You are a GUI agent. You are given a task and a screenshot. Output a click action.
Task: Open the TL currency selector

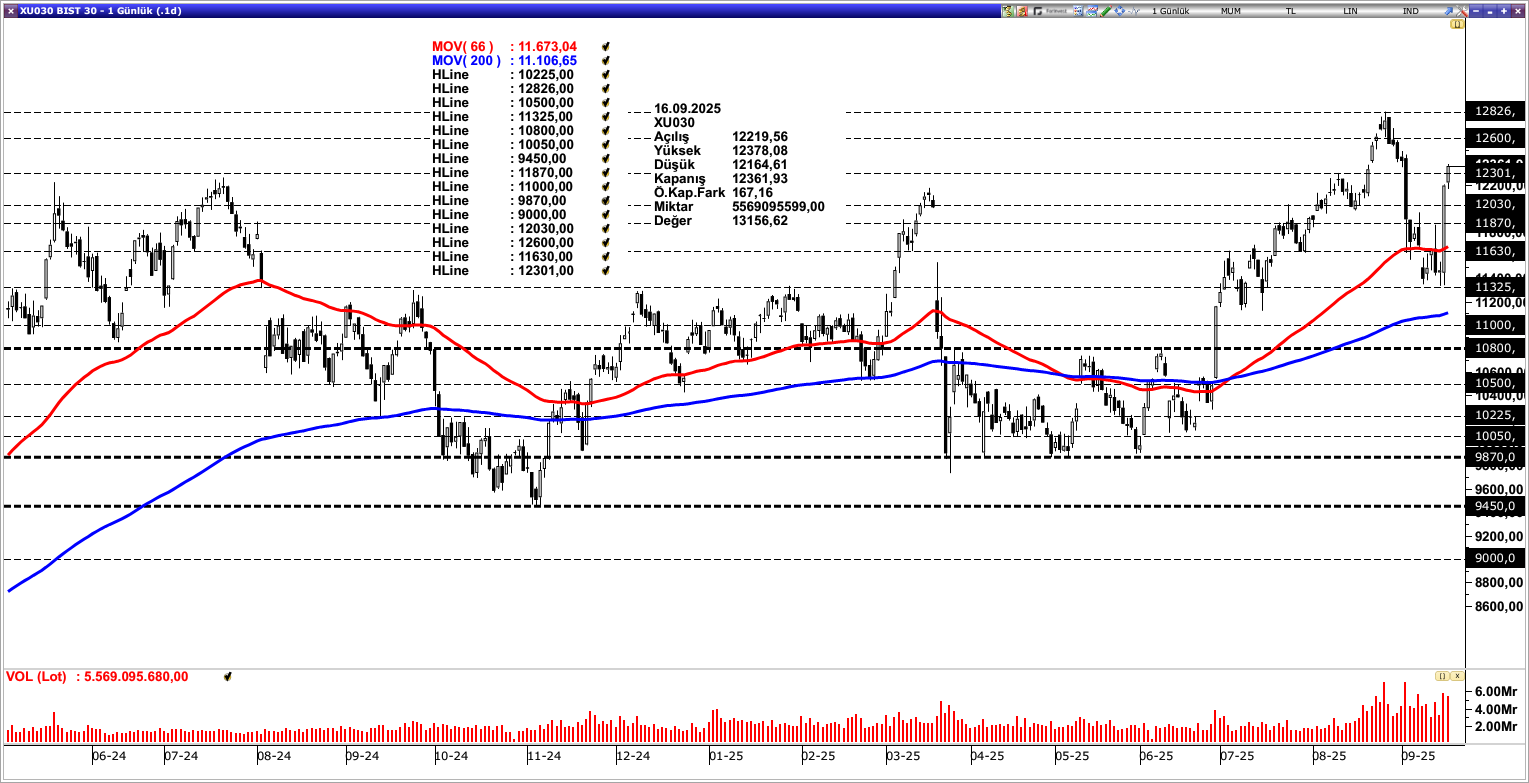1291,11
